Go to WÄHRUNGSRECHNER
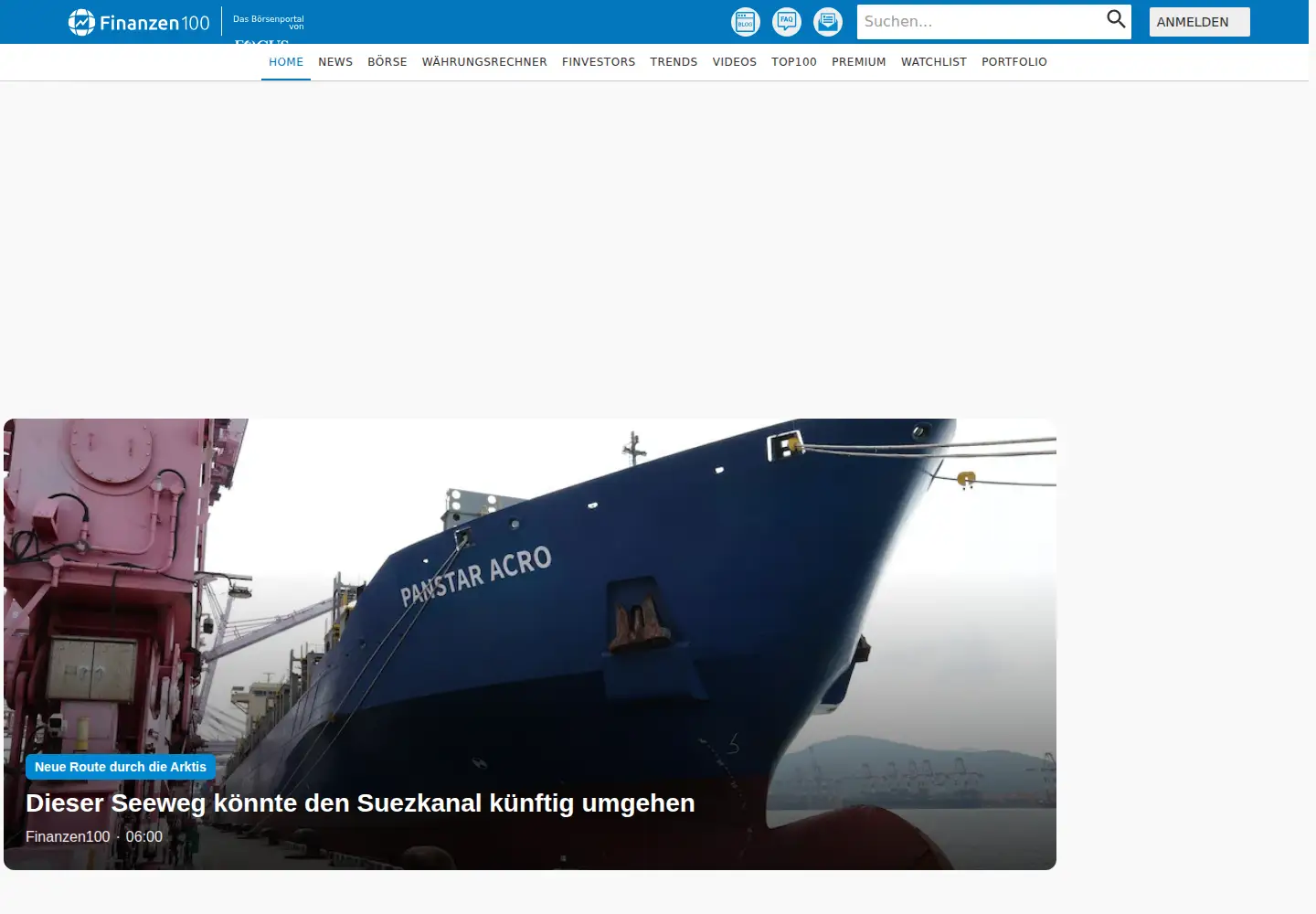This screenshot has width=1316, height=914. pos(484,62)
